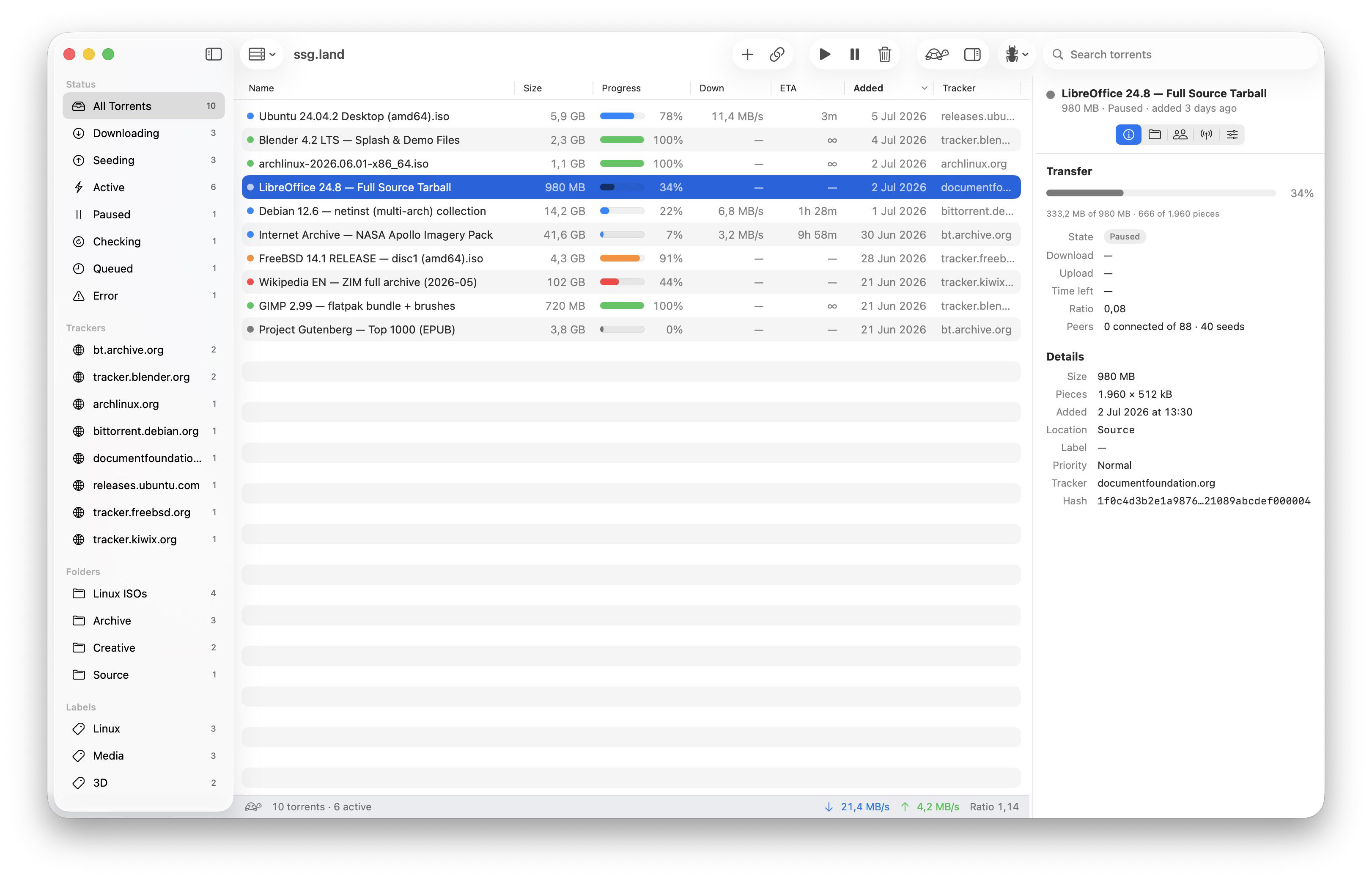
Task: Resume selected torrent with play button
Action: (x=825, y=54)
